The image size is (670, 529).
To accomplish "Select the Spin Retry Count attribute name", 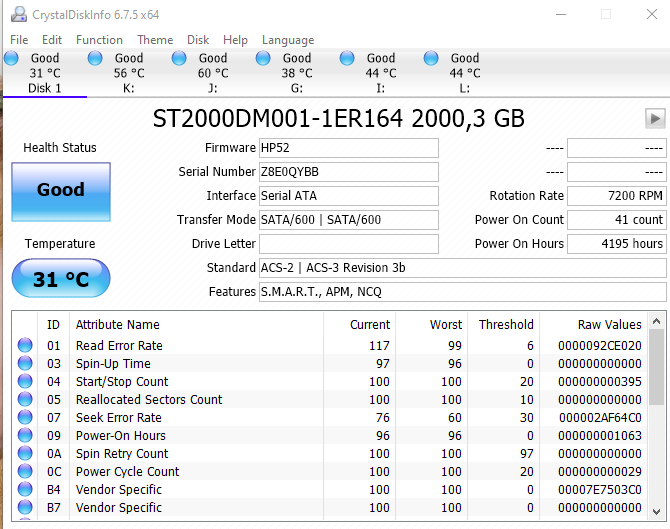I will click(122, 453).
